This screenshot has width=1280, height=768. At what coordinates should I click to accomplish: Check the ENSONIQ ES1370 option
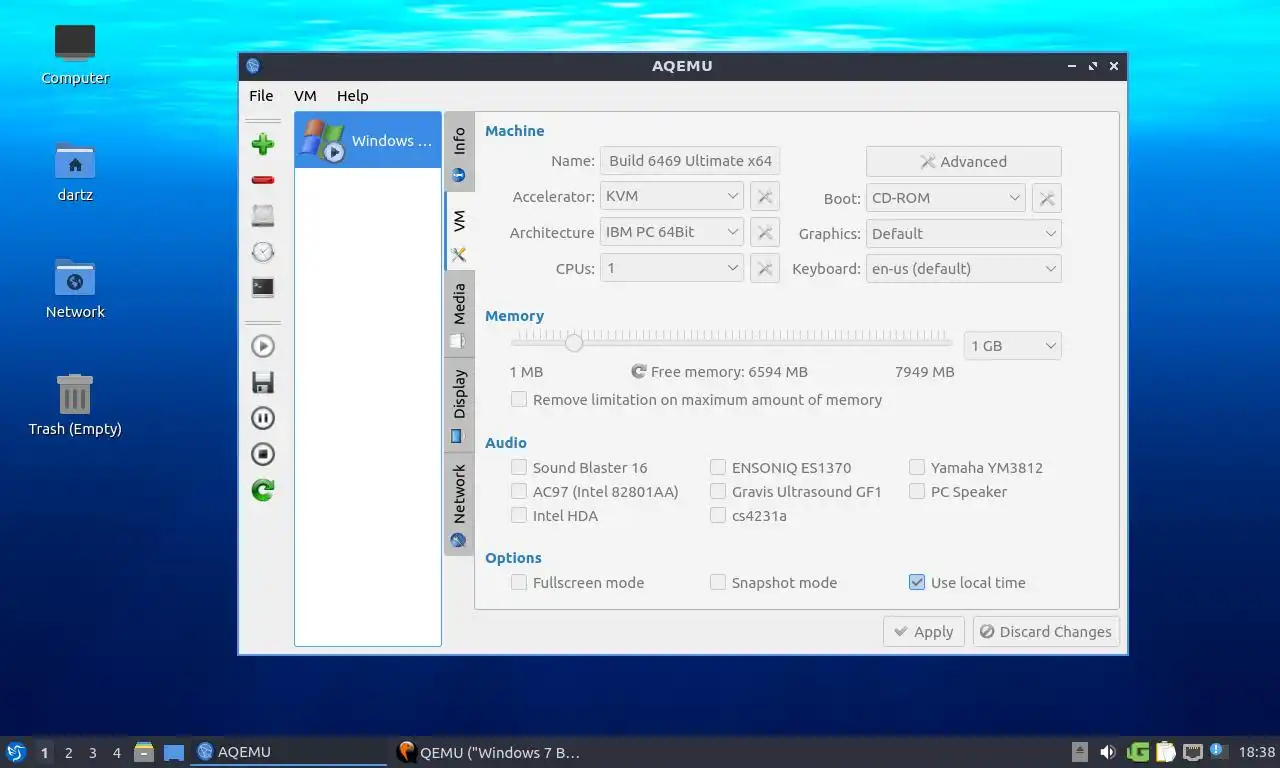(718, 467)
